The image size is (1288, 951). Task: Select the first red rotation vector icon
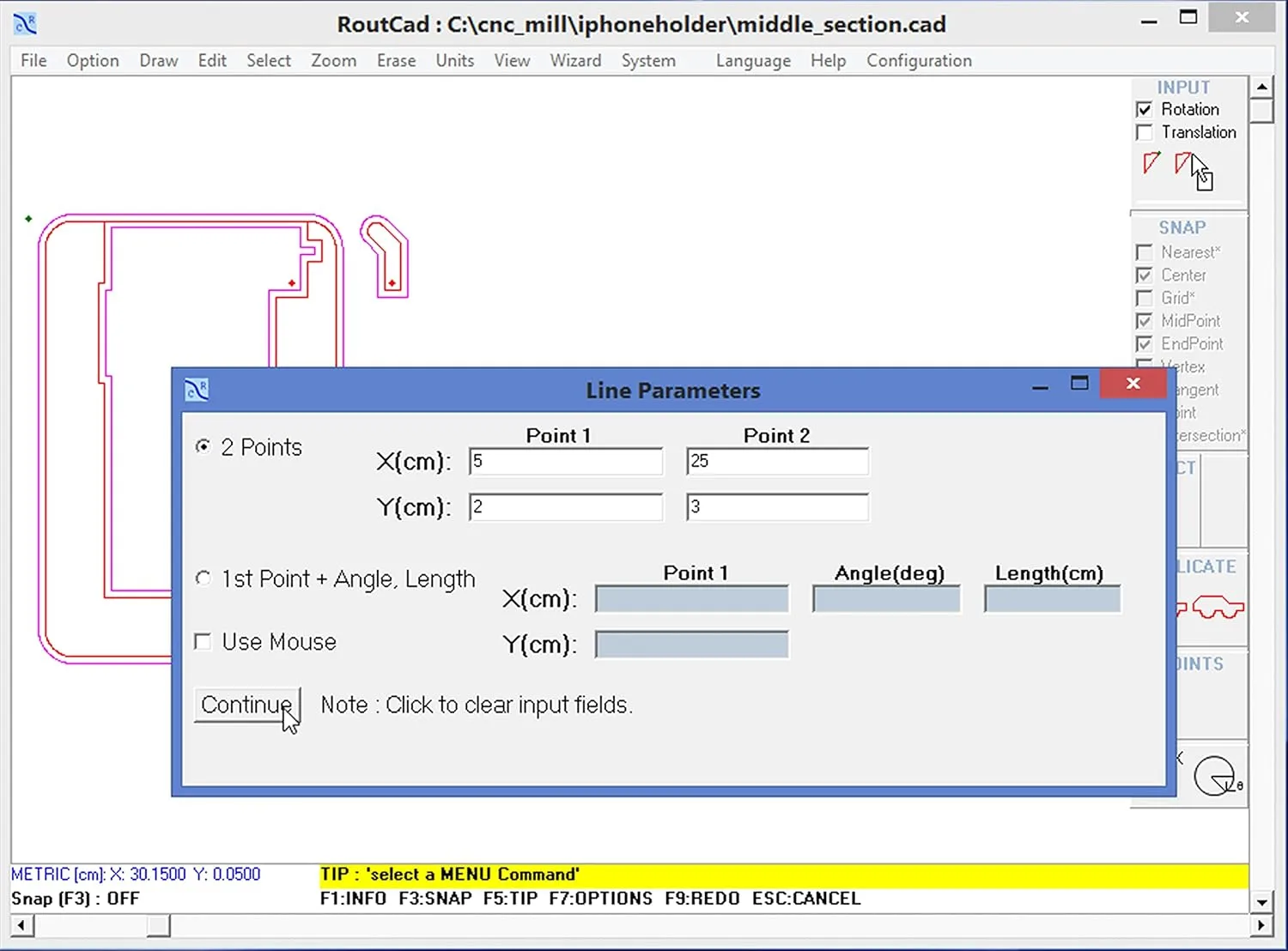point(1151,163)
